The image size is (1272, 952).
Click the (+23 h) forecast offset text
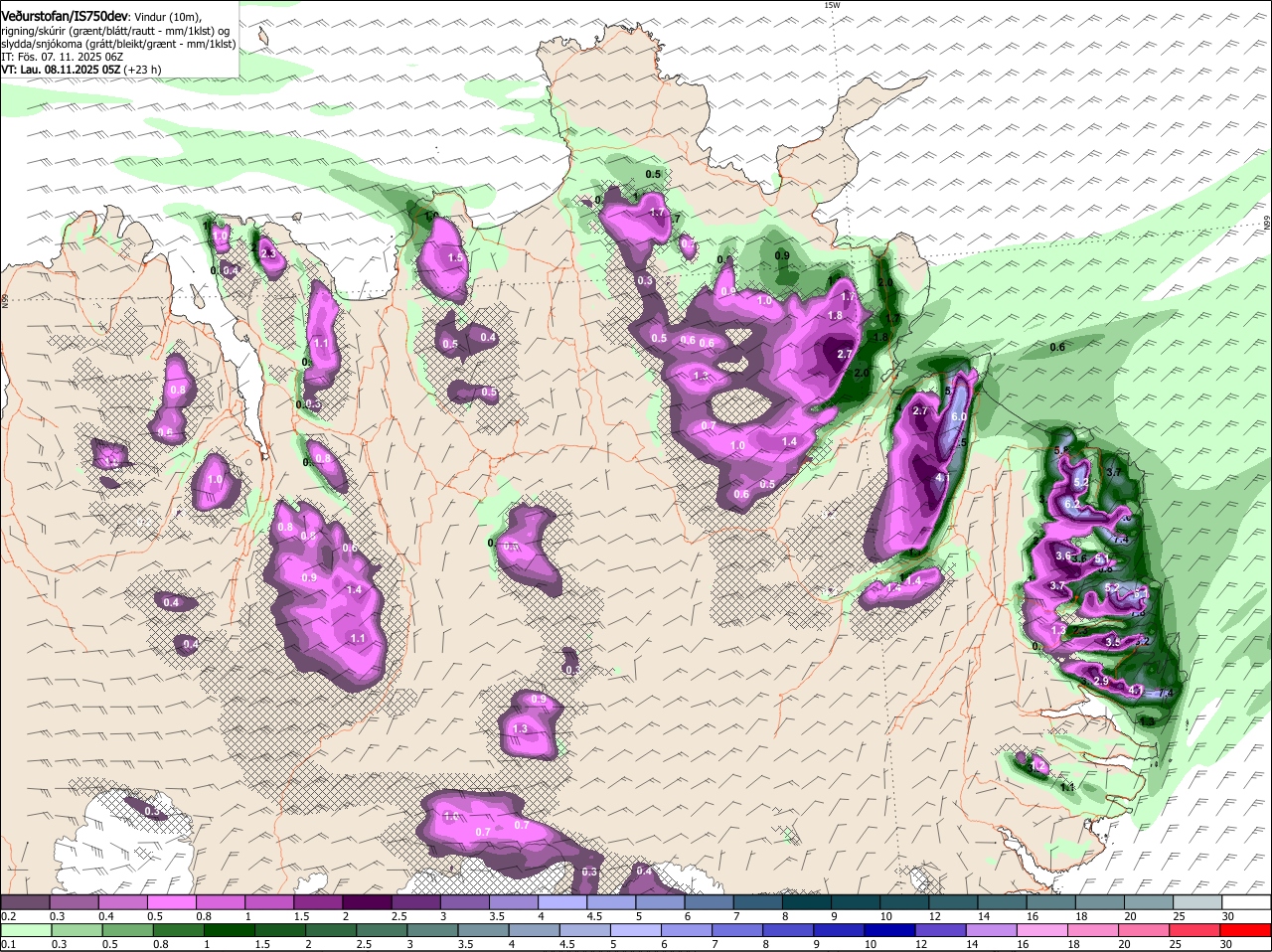click(143, 70)
